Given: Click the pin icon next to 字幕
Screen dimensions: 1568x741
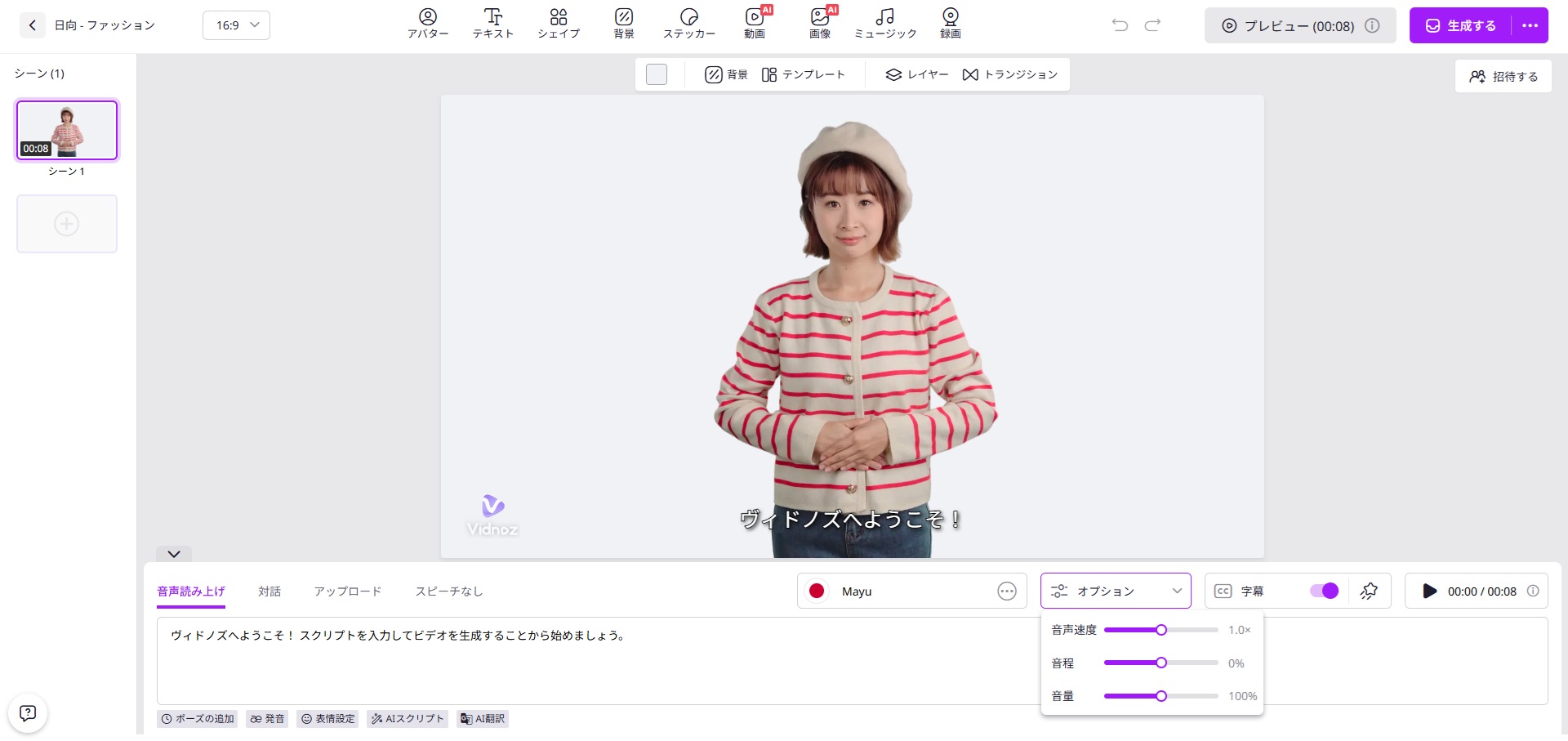Looking at the screenshot, I should pos(1369,591).
